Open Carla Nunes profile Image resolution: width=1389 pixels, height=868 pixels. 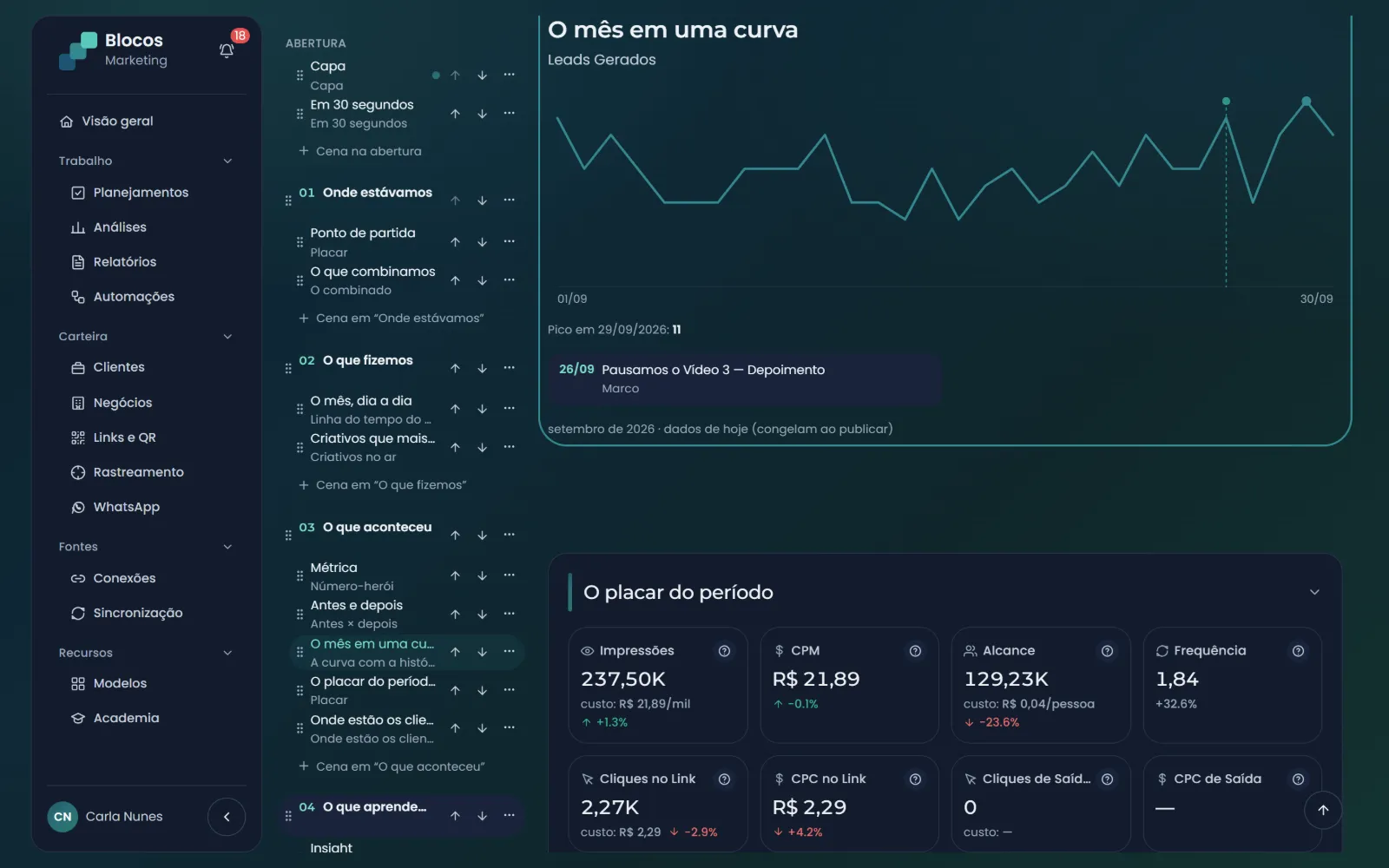tap(106, 817)
